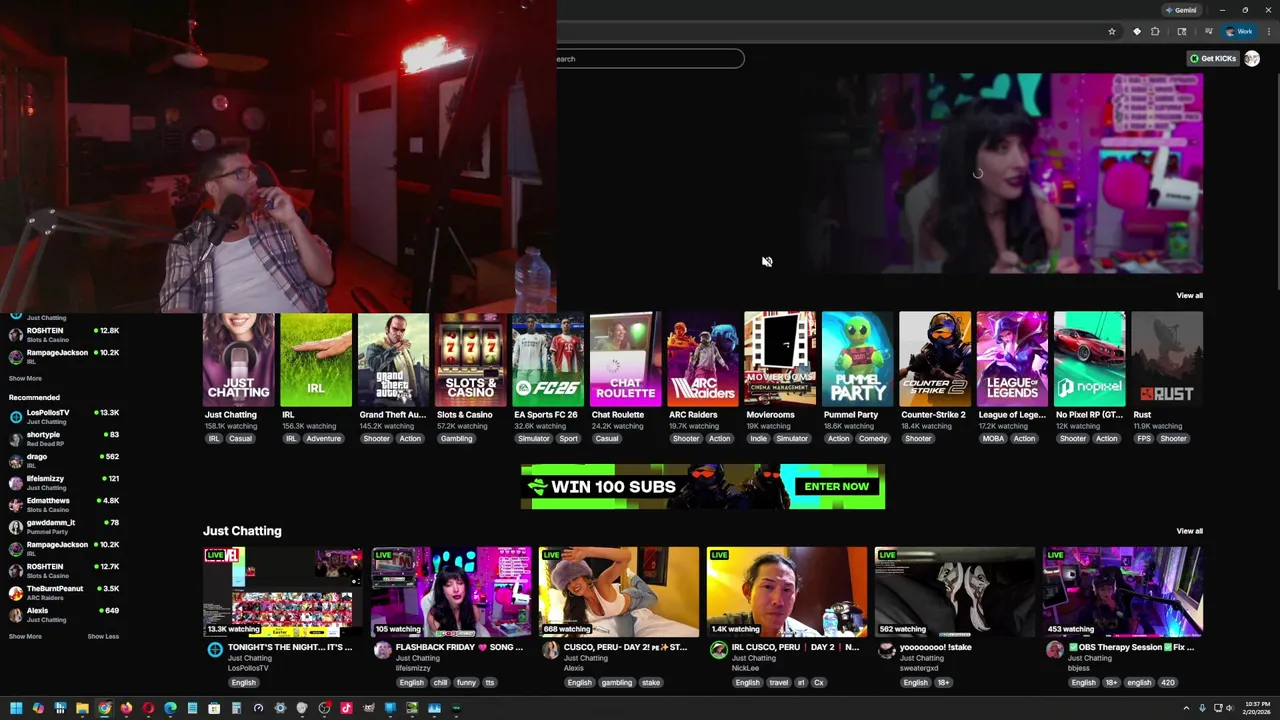Expand Show More below the Alexis sidebar row
1280x720 pixels.
[x=25, y=636]
